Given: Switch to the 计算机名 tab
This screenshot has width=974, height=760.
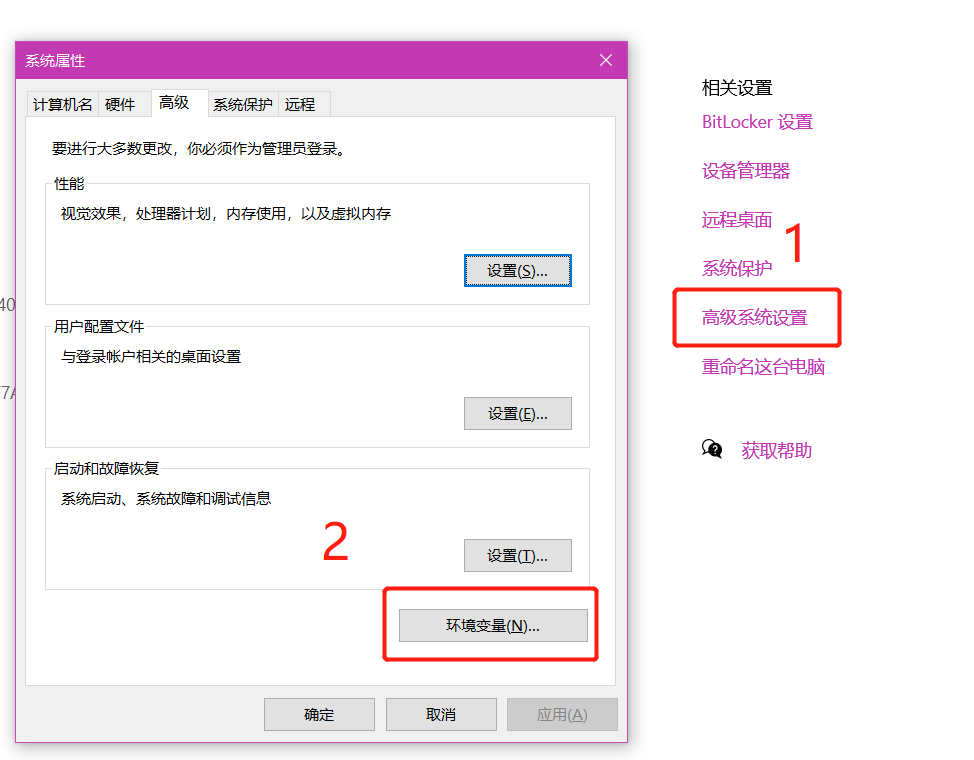Looking at the screenshot, I should tap(62, 104).
